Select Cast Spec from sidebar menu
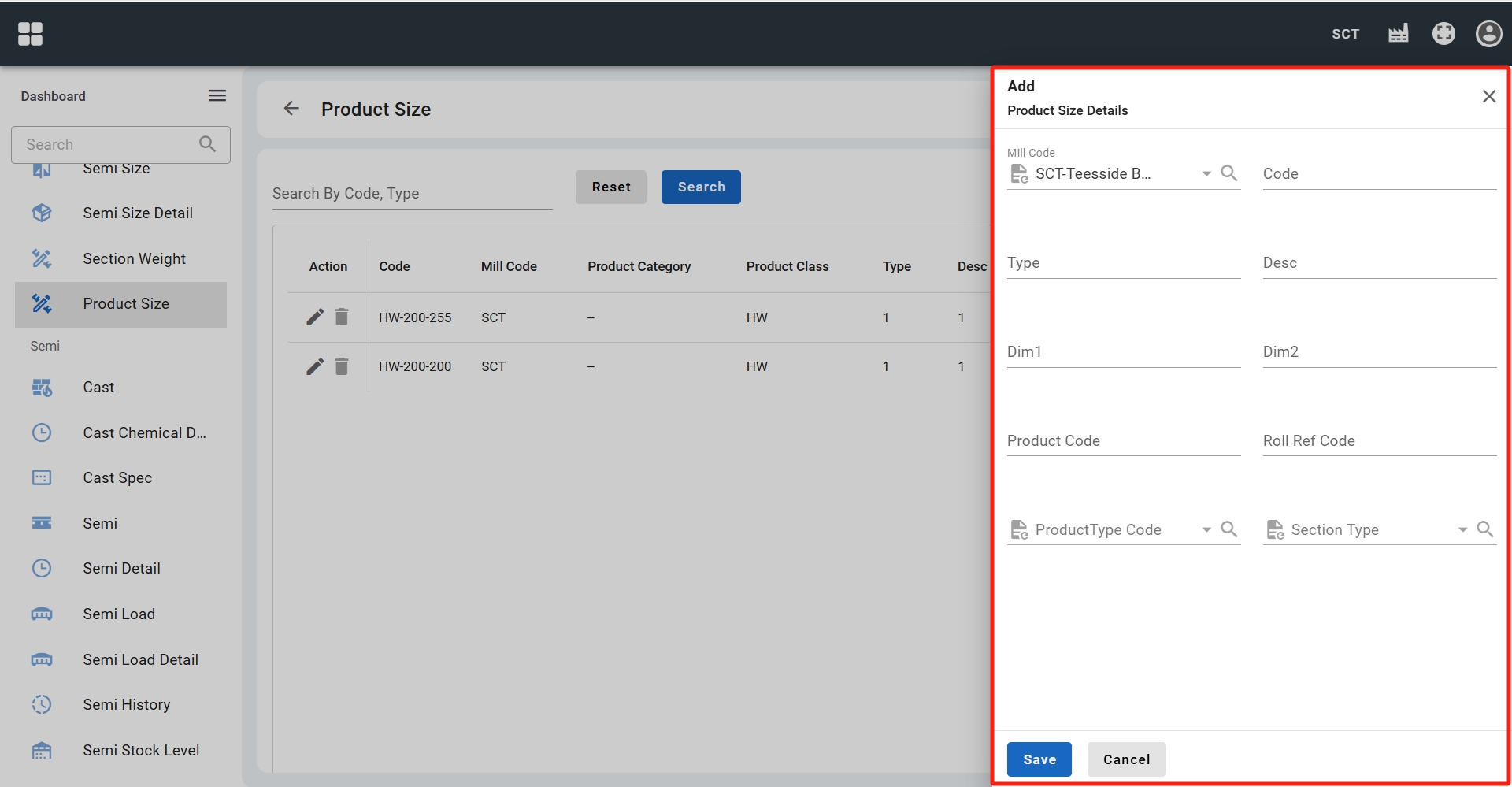 [117, 477]
